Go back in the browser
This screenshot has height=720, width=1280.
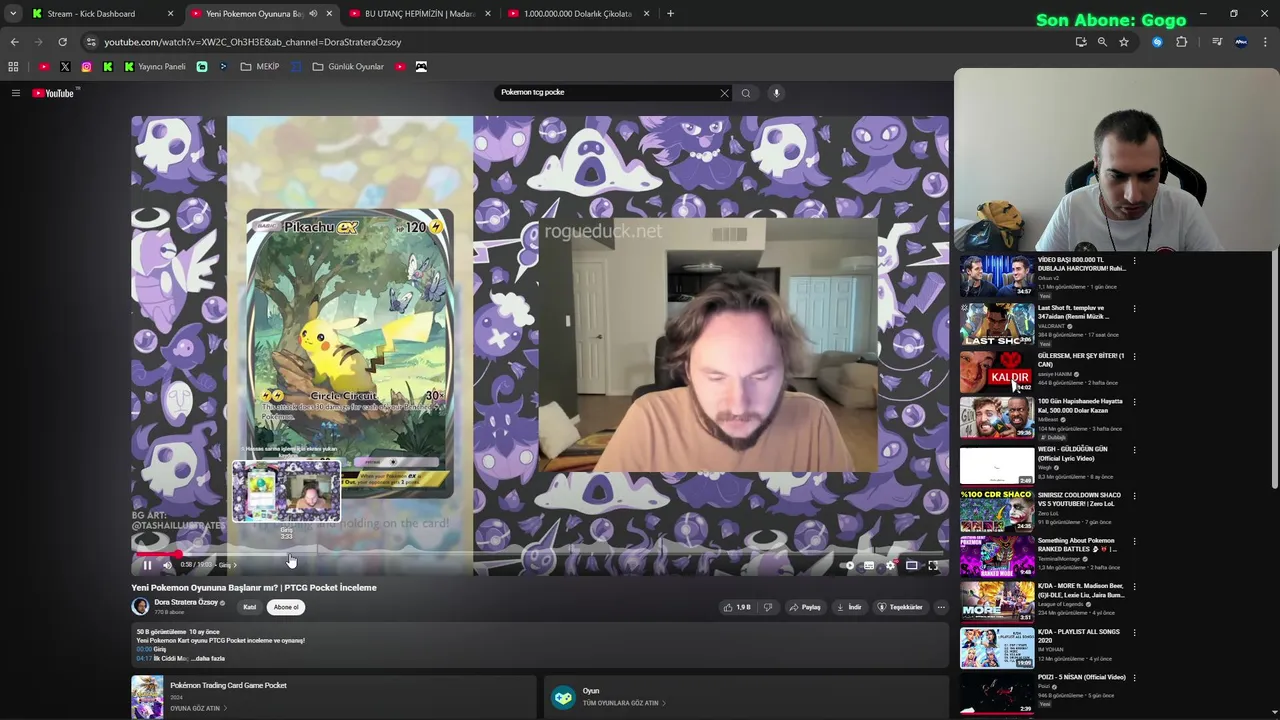(14, 42)
